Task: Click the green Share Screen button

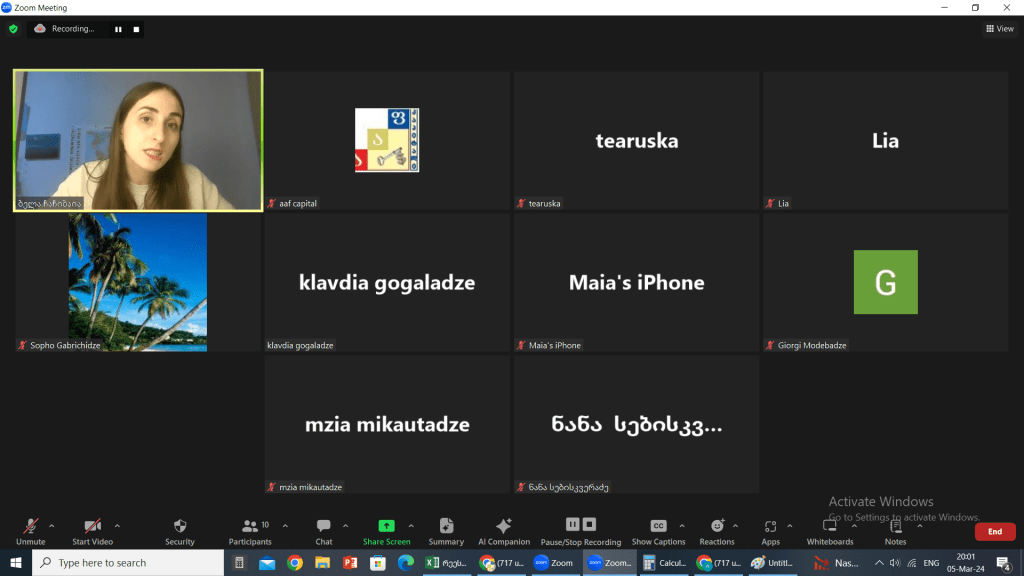Action: (x=386, y=530)
